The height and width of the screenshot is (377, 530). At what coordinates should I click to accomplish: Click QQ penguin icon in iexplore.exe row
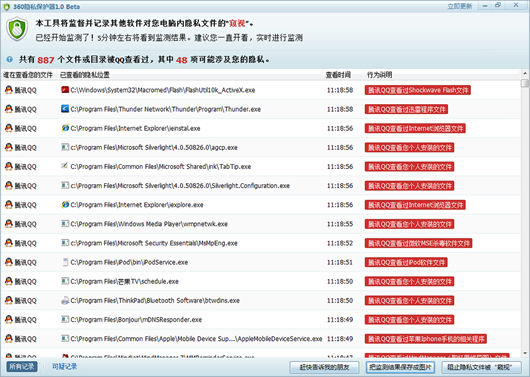pos(9,205)
